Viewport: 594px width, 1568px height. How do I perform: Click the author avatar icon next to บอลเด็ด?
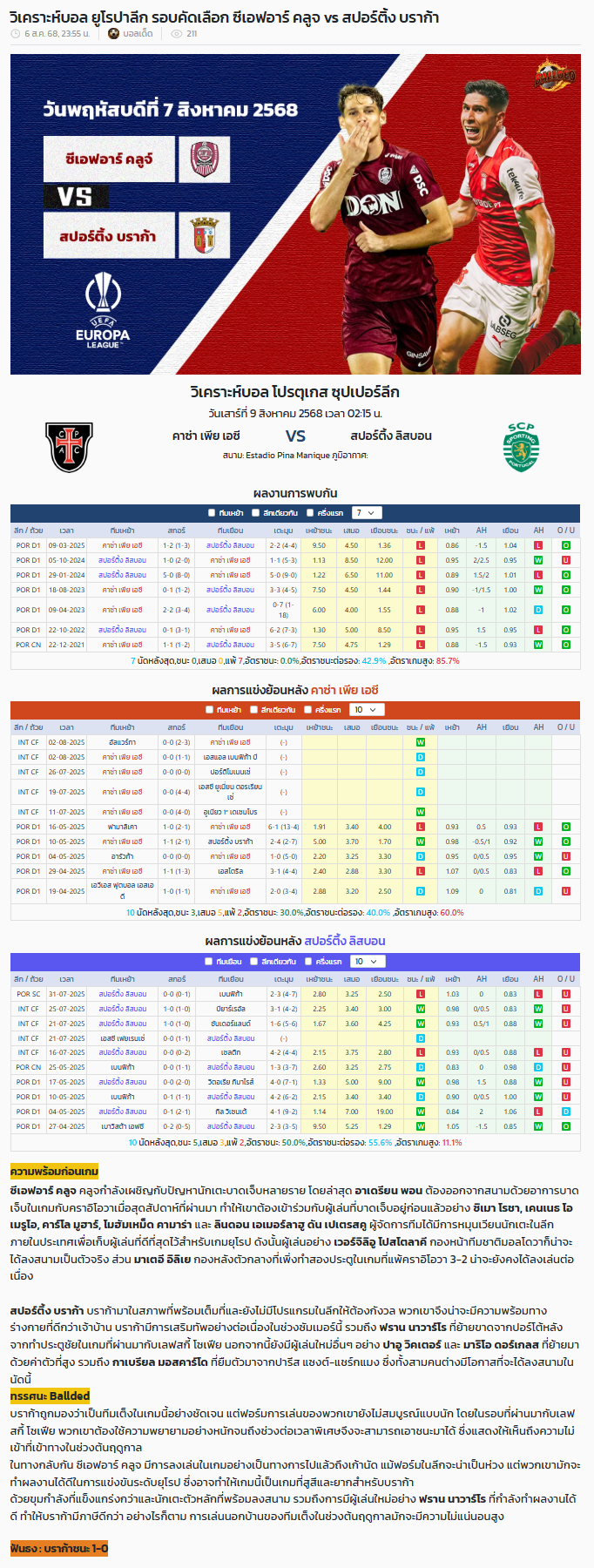113,34
